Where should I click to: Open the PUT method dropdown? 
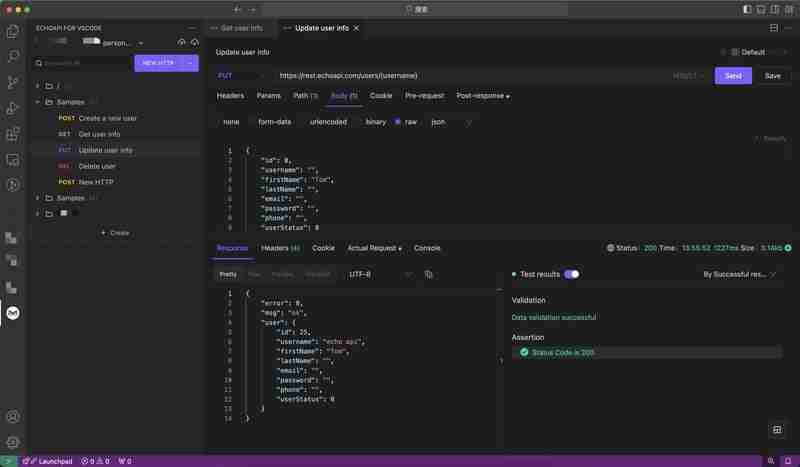pyautogui.click(x=240, y=76)
